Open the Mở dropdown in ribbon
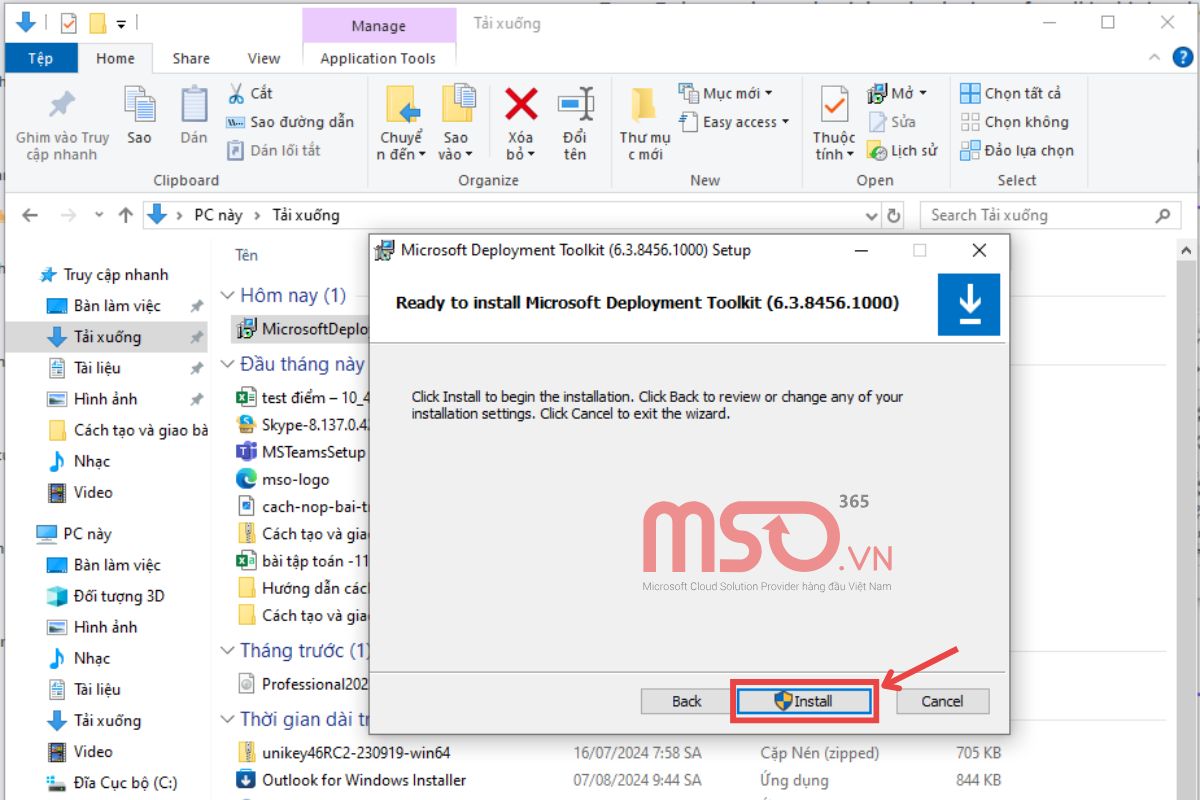Viewport: 1200px width, 800px height. point(897,93)
